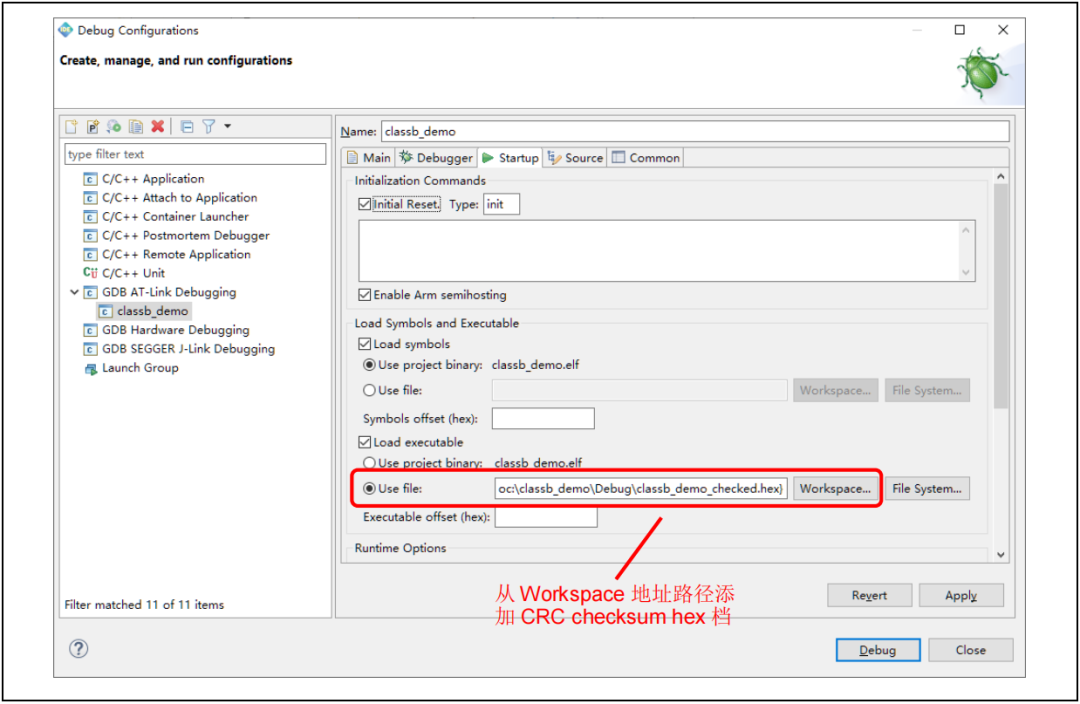This screenshot has height=704, width=1080.
Task: Select GDB Hardware Debugging item
Action: point(166,330)
